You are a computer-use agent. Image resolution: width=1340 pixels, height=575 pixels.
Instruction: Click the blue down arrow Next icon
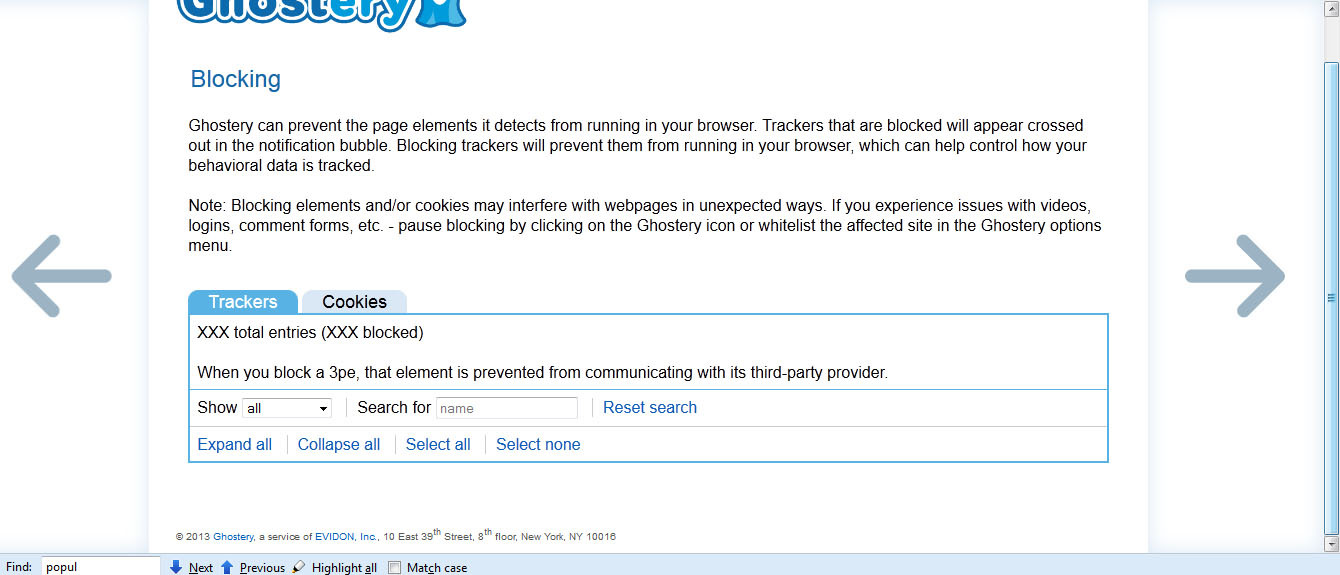(176, 567)
